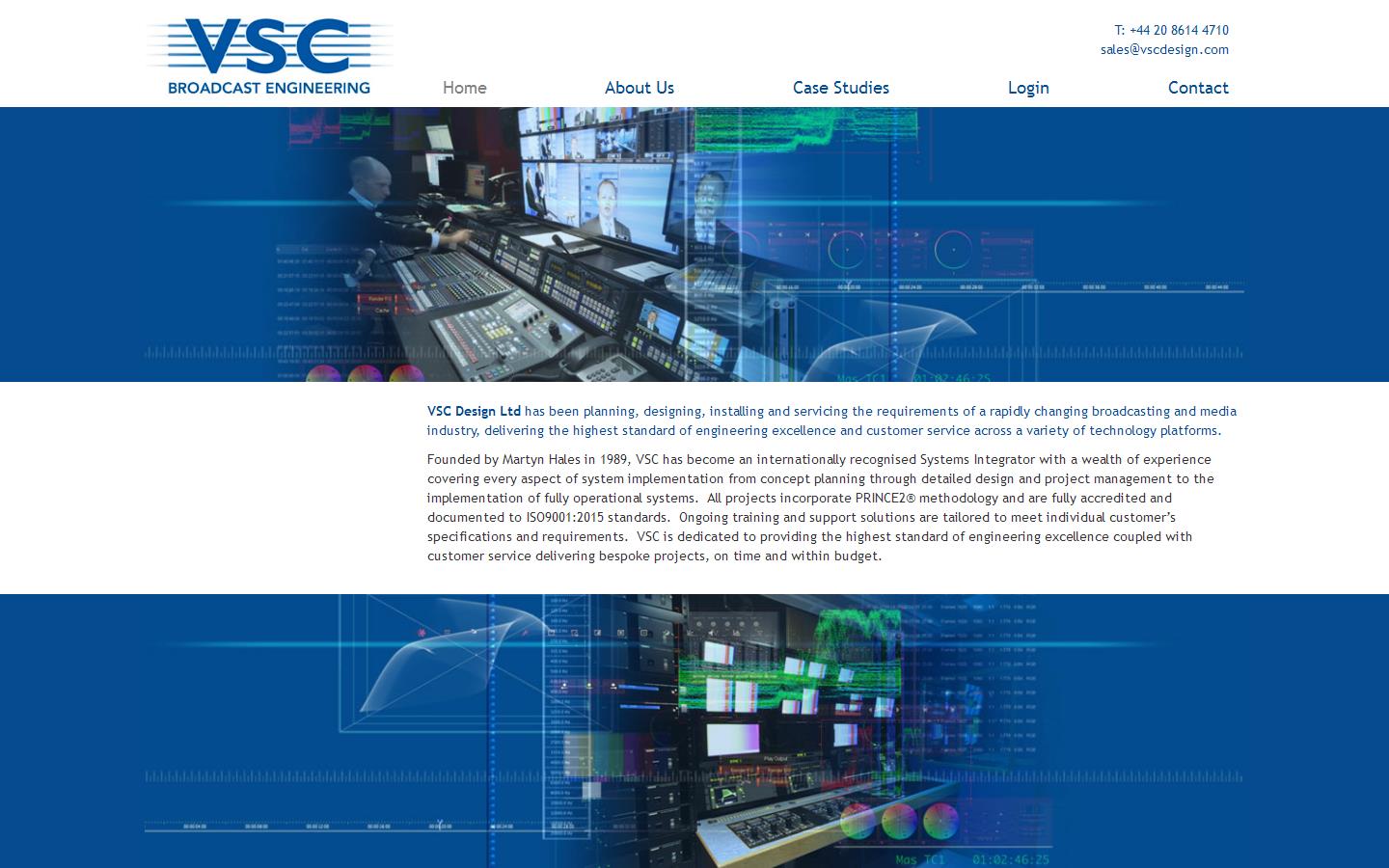Call the +44 20 8614 4710 phone number
This screenshot has width=1389, height=868.
pos(1172,30)
